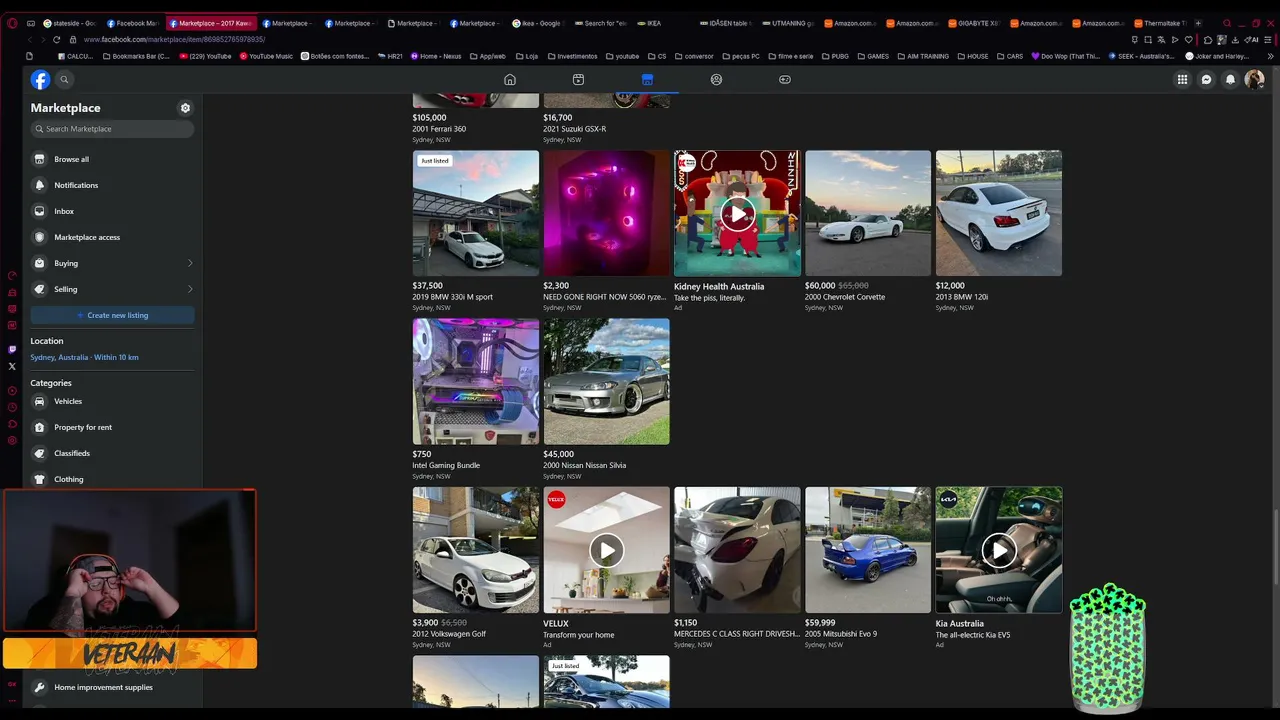This screenshot has height=720, width=1280.
Task: Open the Facebook home logo
Action: click(x=40, y=80)
